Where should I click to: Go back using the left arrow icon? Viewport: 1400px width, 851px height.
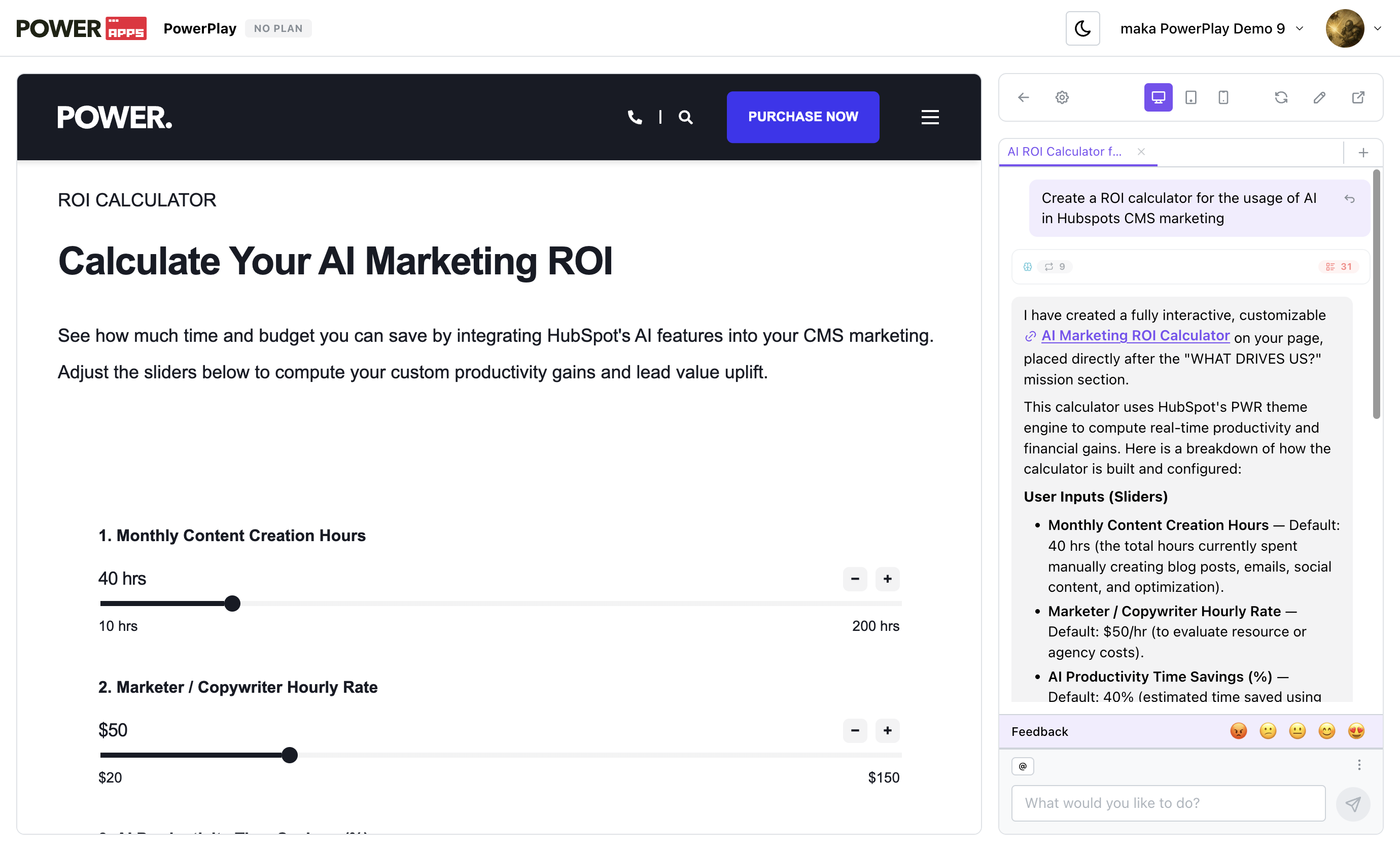pyautogui.click(x=1023, y=98)
